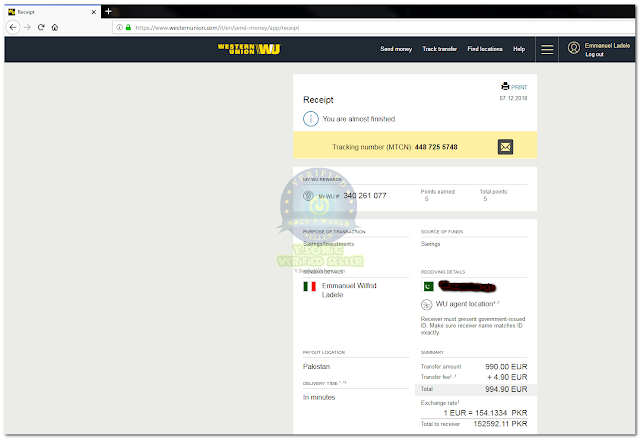Email the tracking number with envelope icon
The image size is (640, 439).
click(505, 147)
